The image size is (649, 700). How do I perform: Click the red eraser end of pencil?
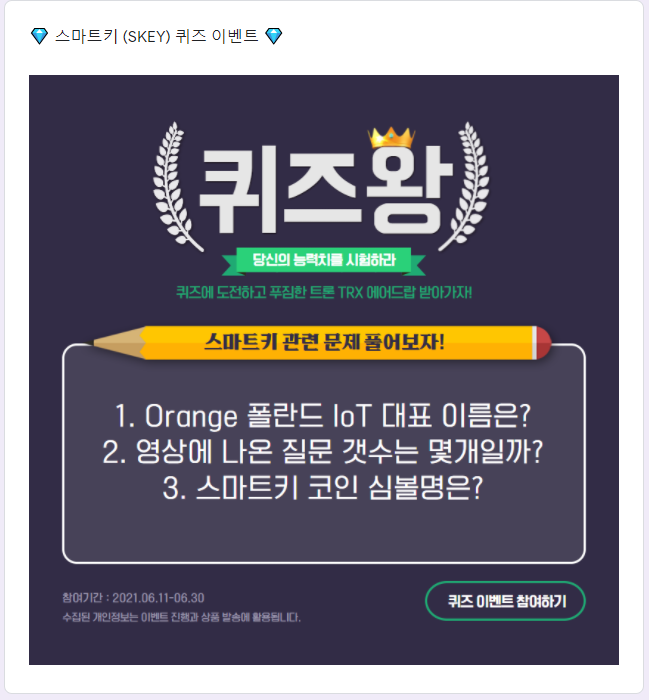[542, 343]
